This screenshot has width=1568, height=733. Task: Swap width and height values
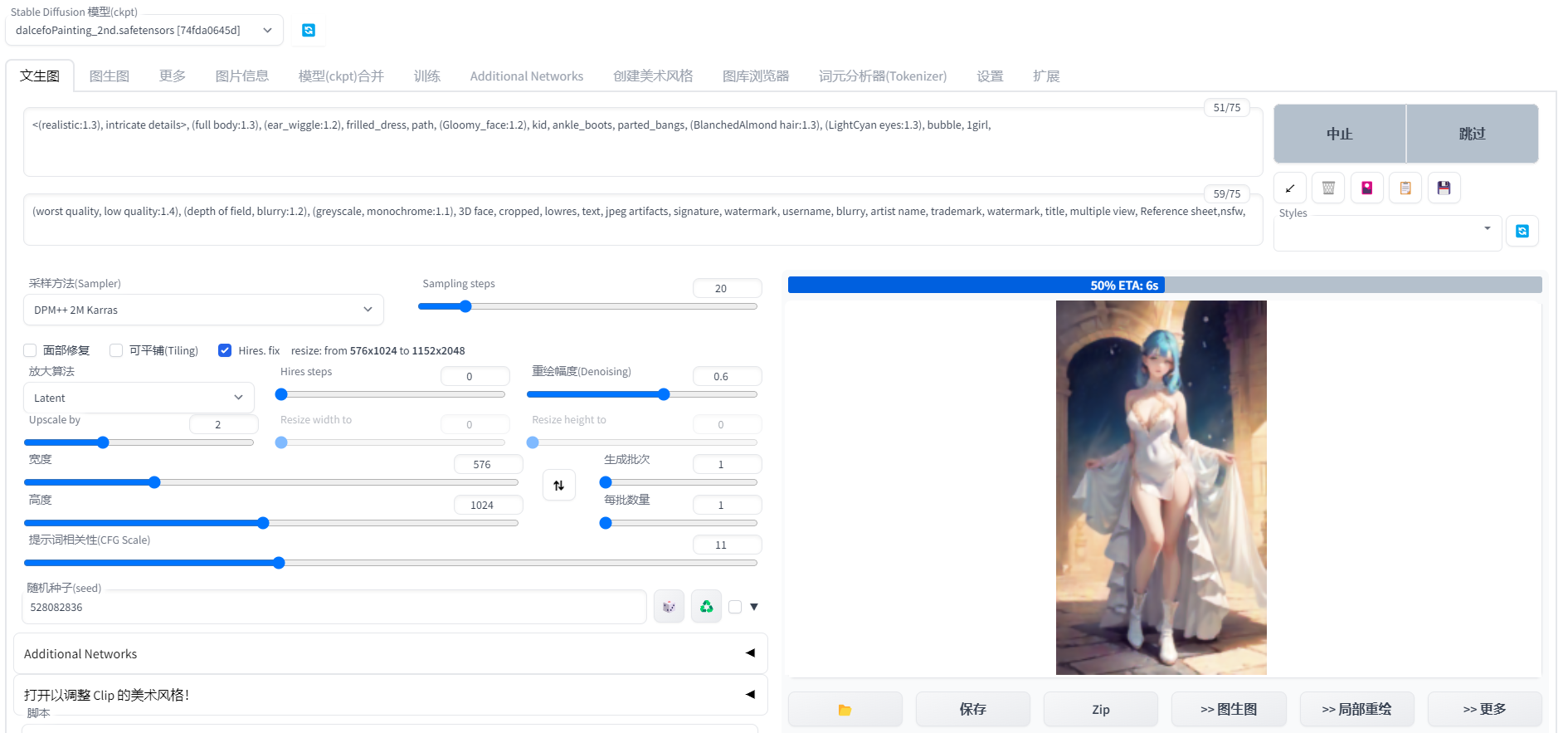pyautogui.click(x=559, y=486)
